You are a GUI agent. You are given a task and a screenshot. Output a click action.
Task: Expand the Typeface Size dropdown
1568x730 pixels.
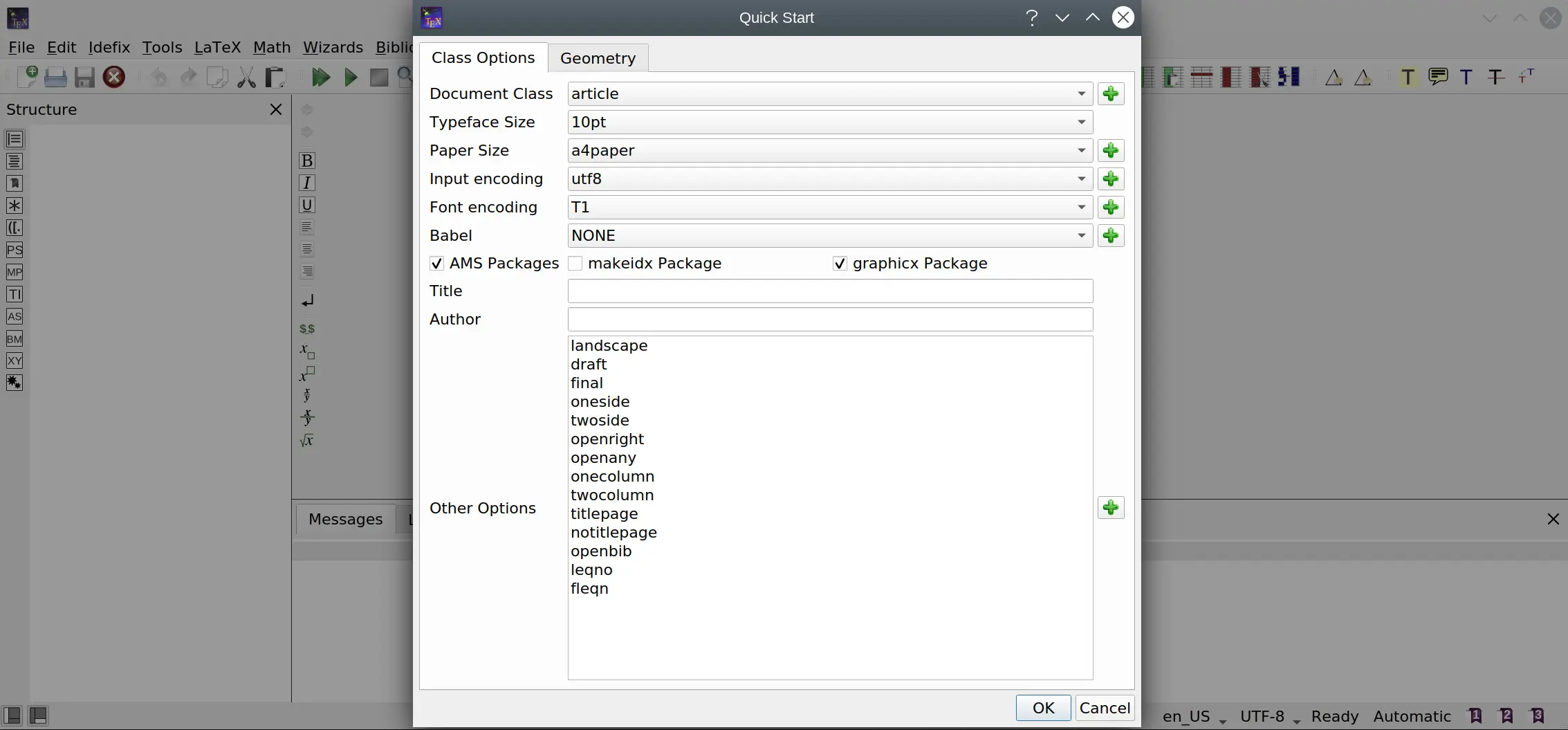[829, 122]
